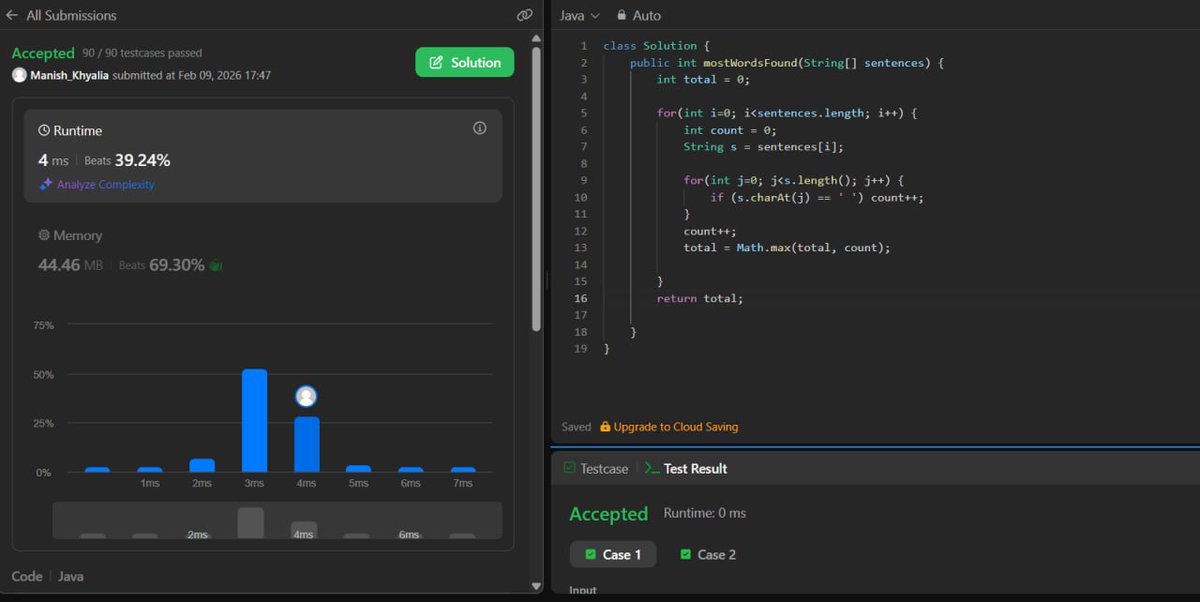Click avatar marker above 4ms bar
Viewport: 1200px width, 602px height.
[306, 396]
